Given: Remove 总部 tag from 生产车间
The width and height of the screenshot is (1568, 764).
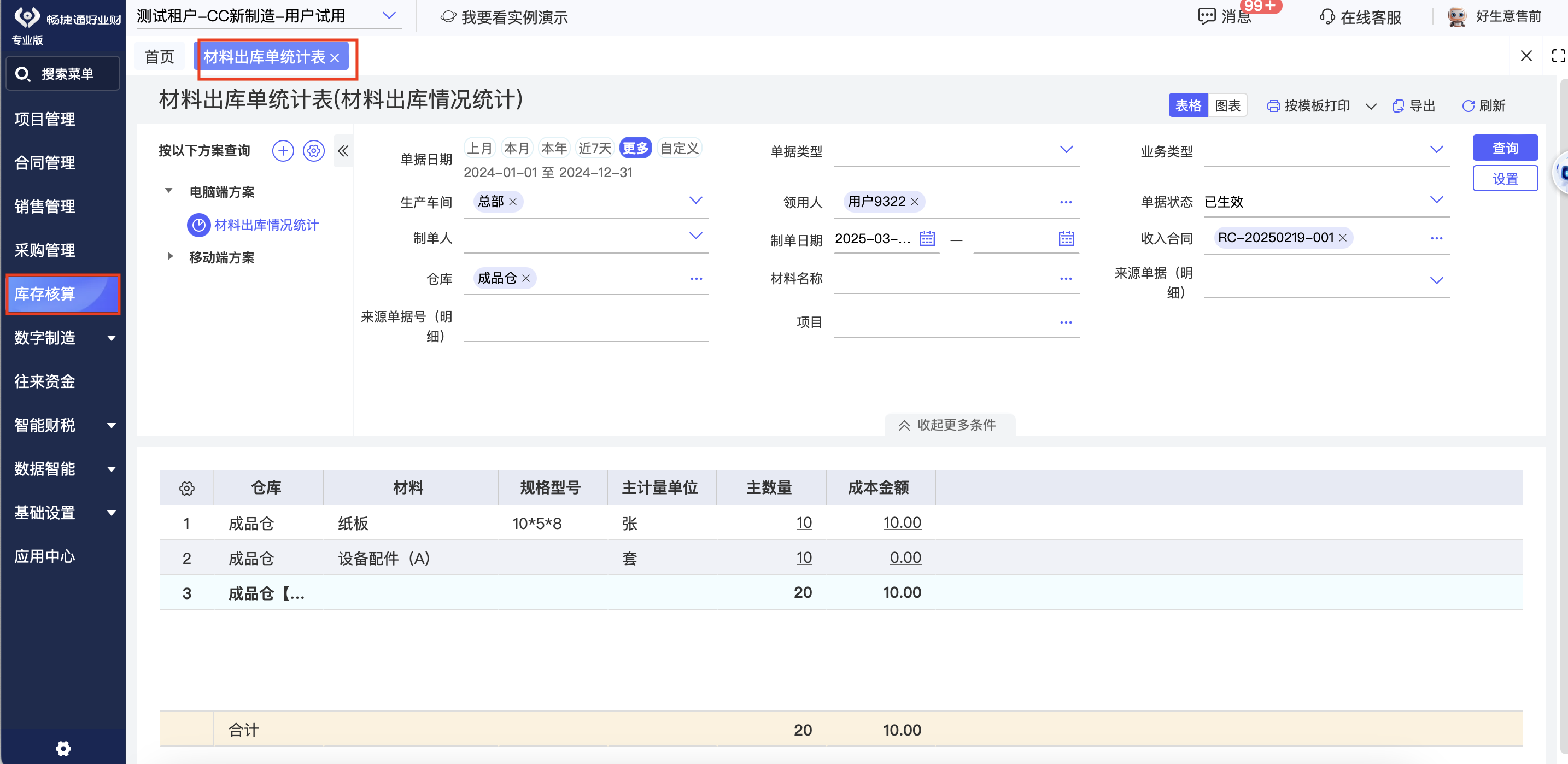Looking at the screenshot, I should coord(512,202).
